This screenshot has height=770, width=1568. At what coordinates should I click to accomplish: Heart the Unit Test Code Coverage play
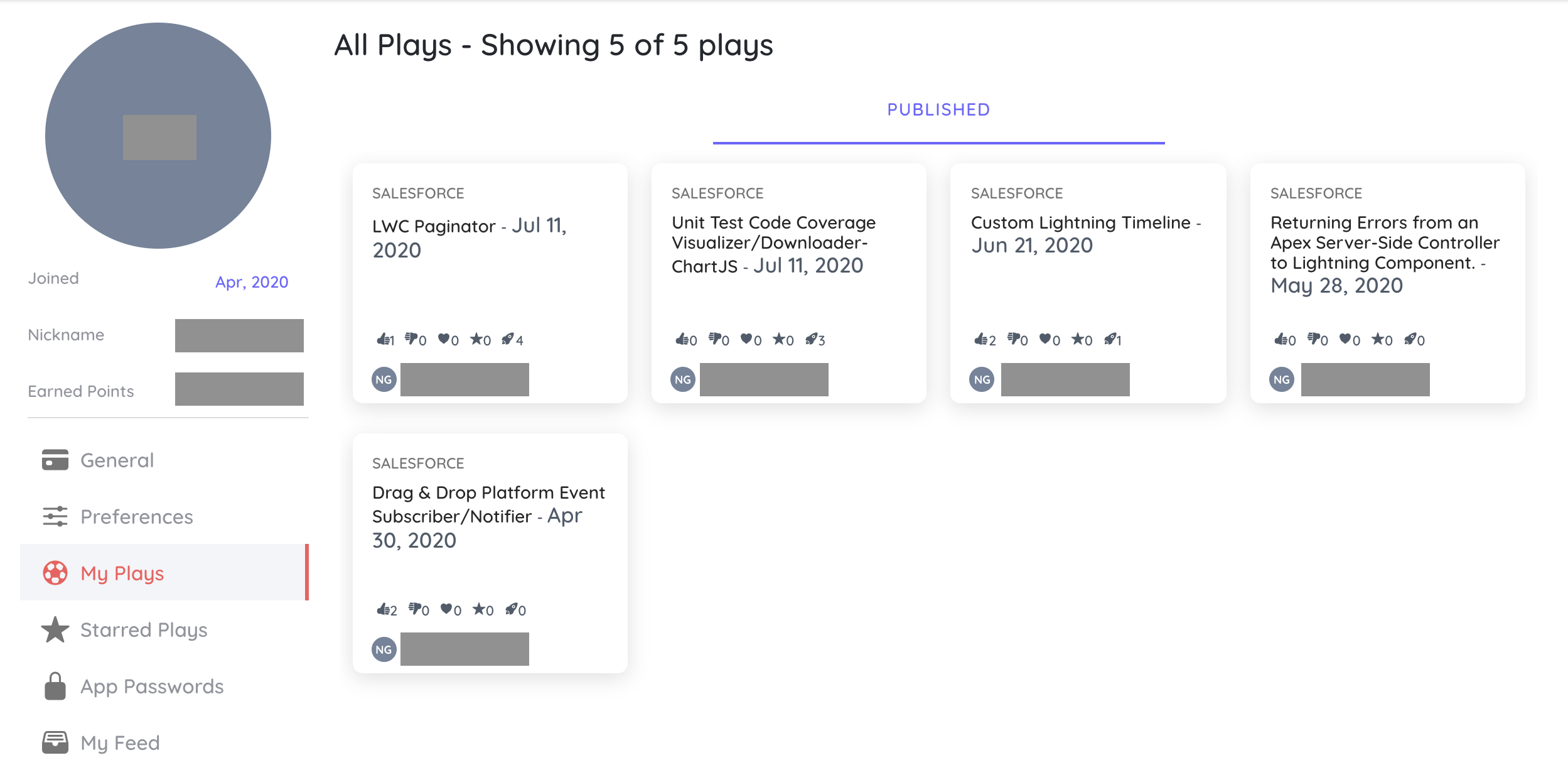[x=746, y=339]
